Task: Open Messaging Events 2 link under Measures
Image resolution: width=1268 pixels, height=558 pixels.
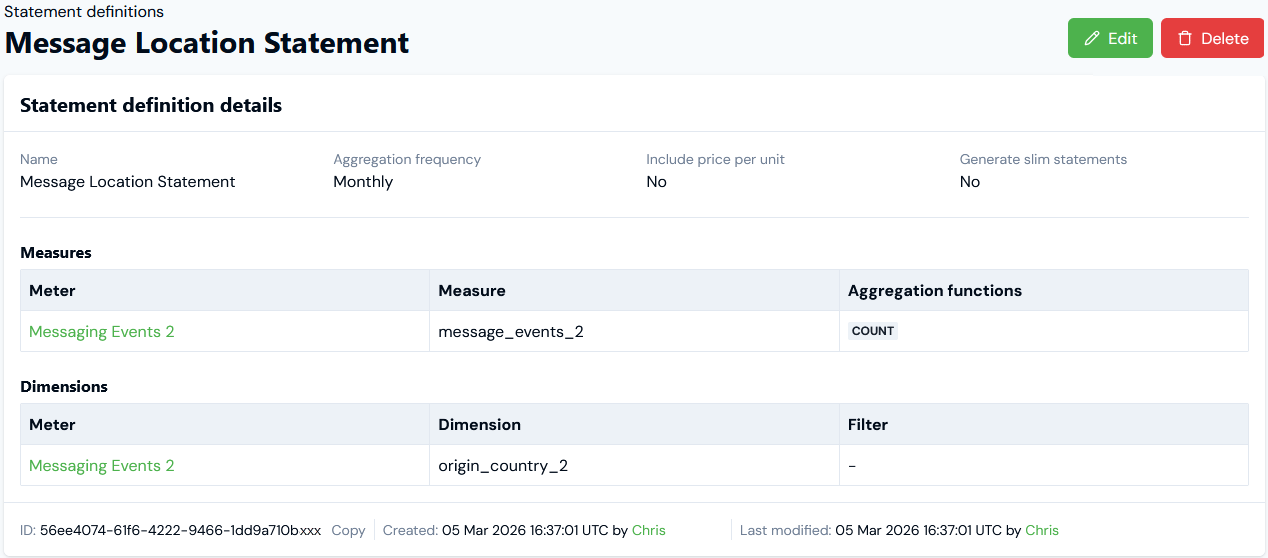Action: point(102,331)
